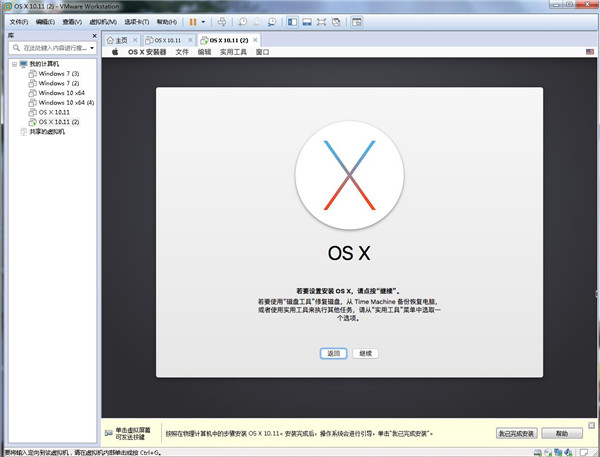Open the 窗口 menu
Viewport: 600px width, 457px height.
coord(262,52)
